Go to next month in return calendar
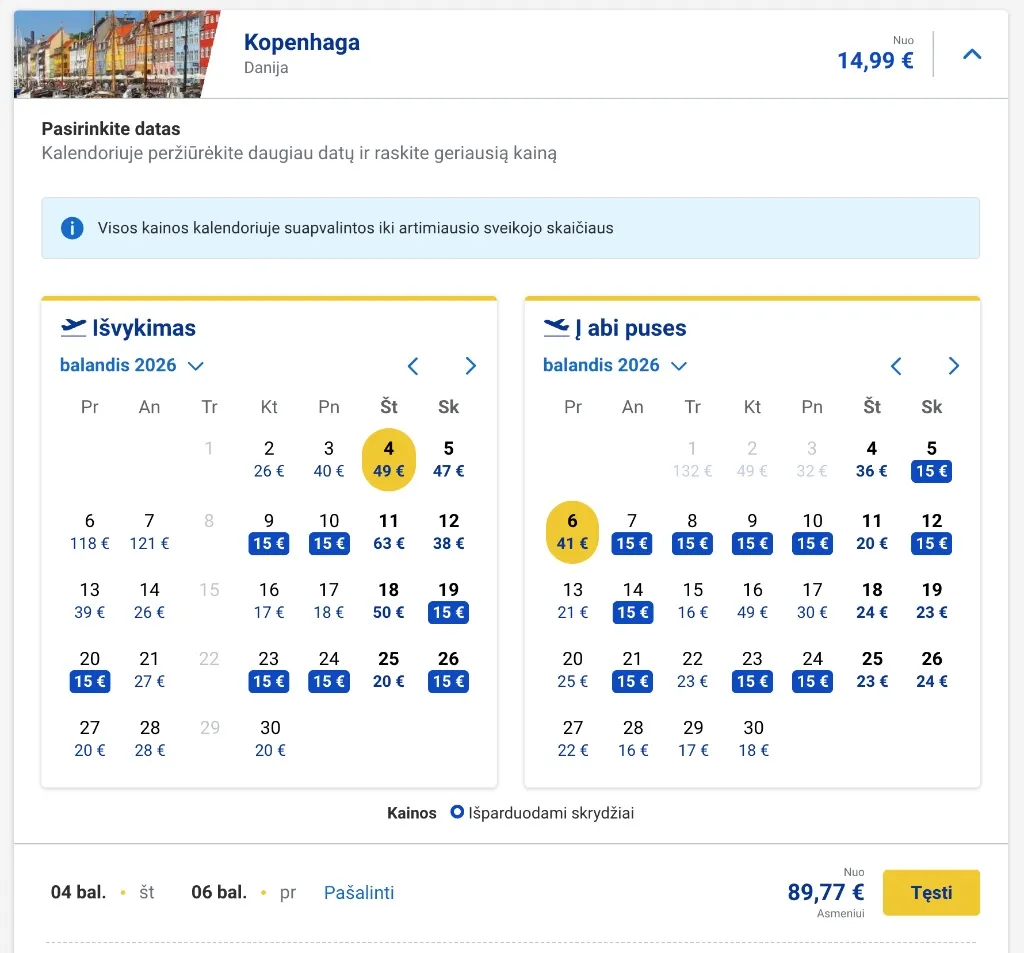The height and width of the screenshot is (953, 1024). tap(954, 366)
